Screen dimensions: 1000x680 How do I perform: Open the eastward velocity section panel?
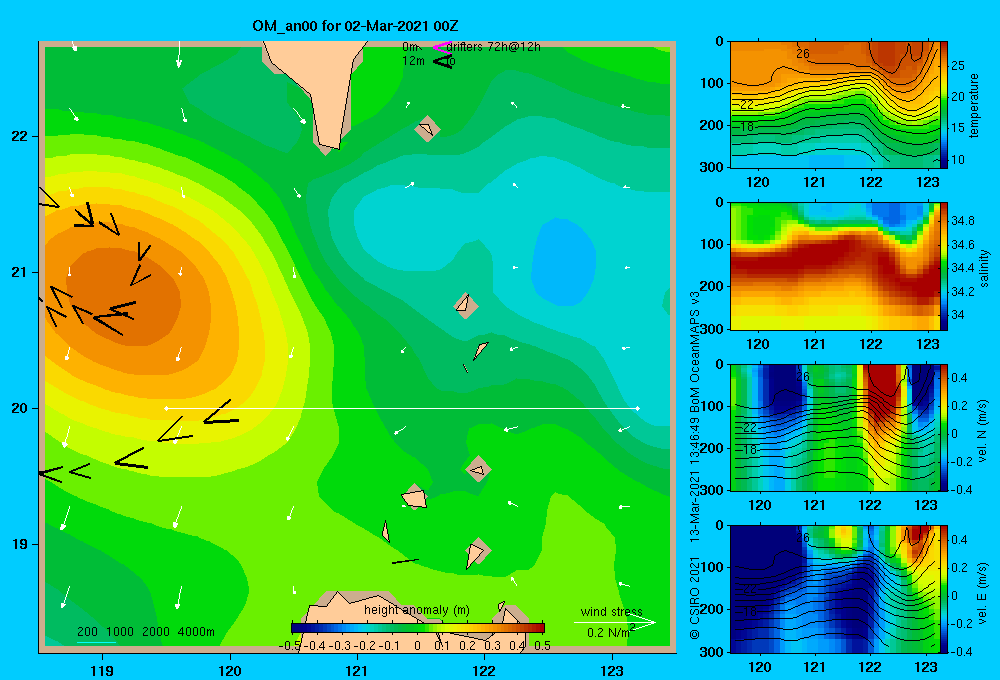pos(835,589)
